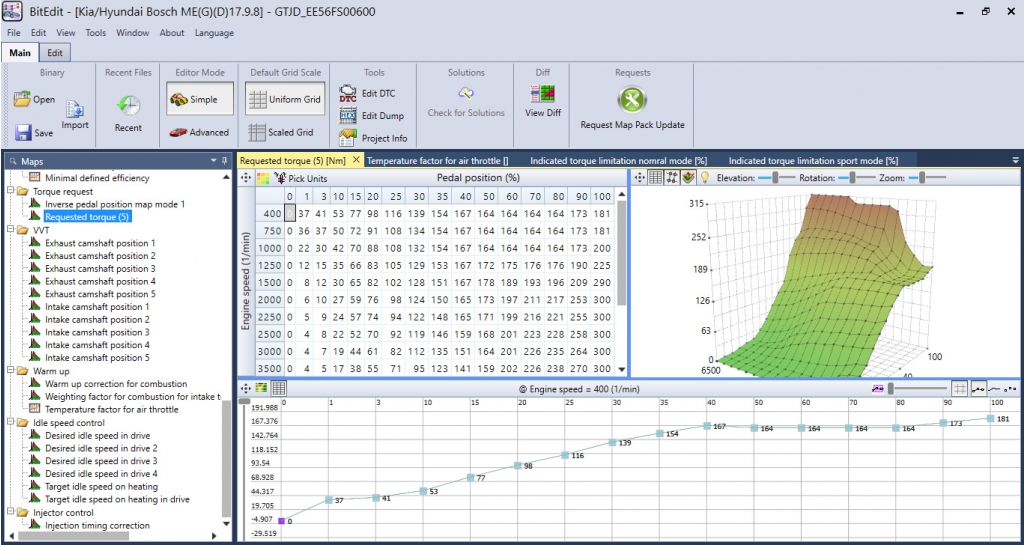Click the 3D view move handle icon
Screen dimensions: 1024x545
click(x=640, y=177)
